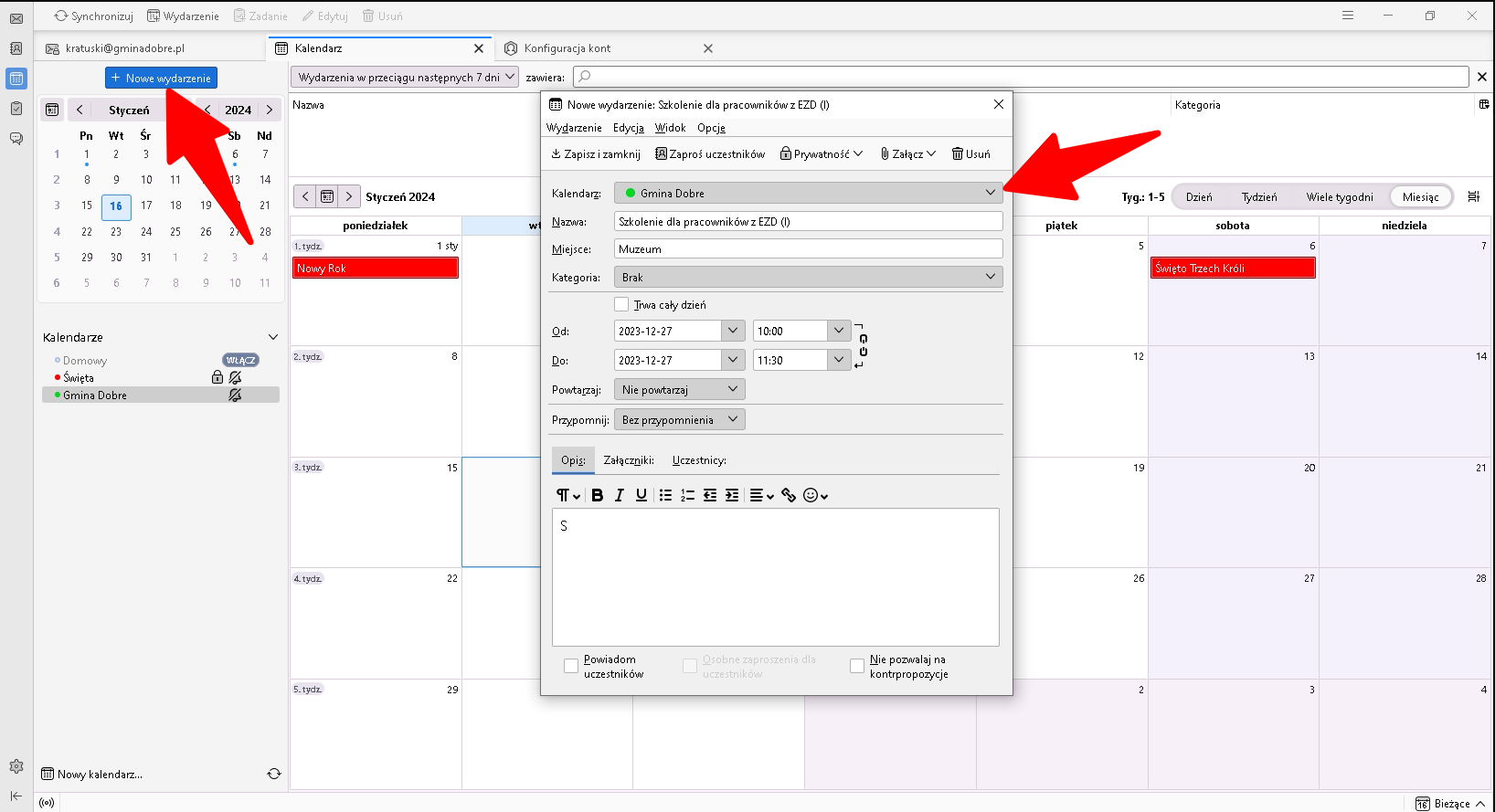Open the emoji smiley picker

click(814, 495)
